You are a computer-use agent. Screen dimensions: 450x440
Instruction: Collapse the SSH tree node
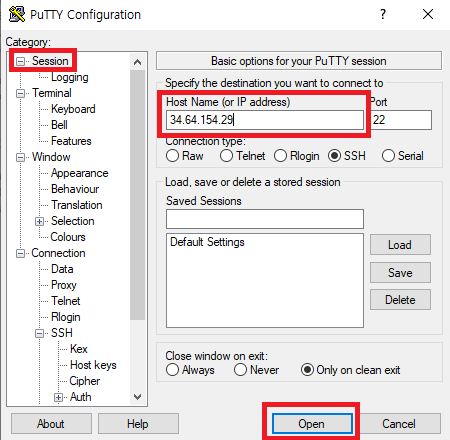click(39, 333)
